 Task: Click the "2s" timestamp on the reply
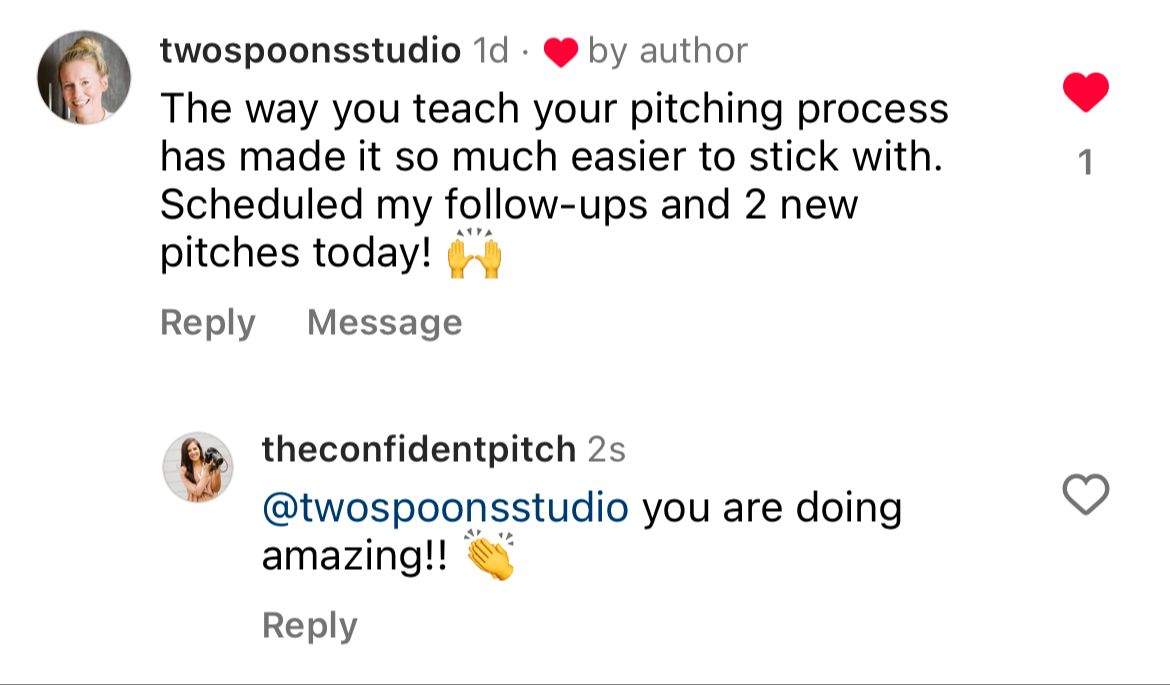click(606, 450)
